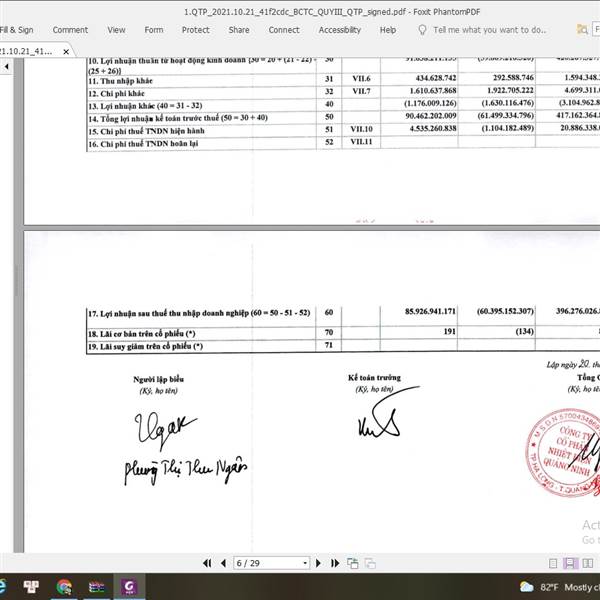Click the lightbulb Tell me icon
The image size is (600, 600).
pos(422,30)
